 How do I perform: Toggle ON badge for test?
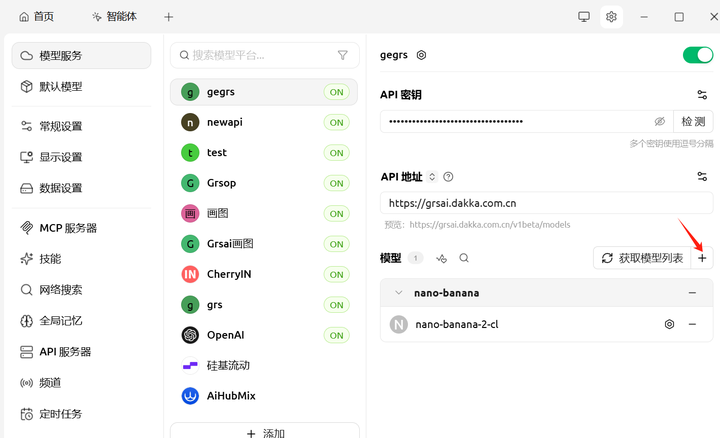(337, 153)
